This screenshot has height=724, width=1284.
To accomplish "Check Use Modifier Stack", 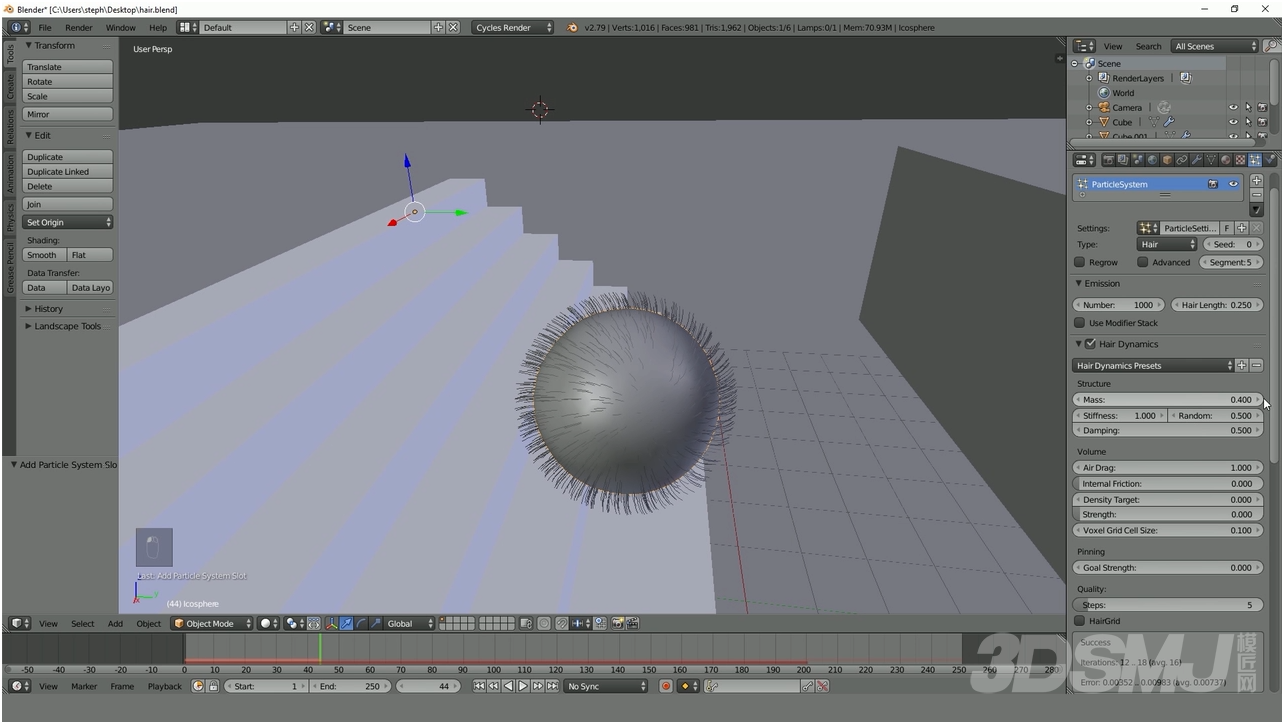I will tap(1079, 323).
